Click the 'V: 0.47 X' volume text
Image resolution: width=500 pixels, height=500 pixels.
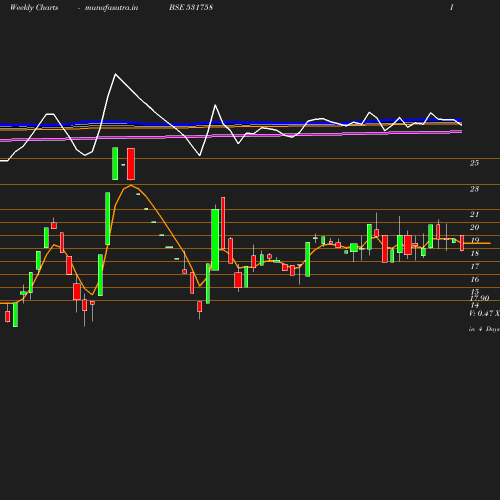click(484, 313)
